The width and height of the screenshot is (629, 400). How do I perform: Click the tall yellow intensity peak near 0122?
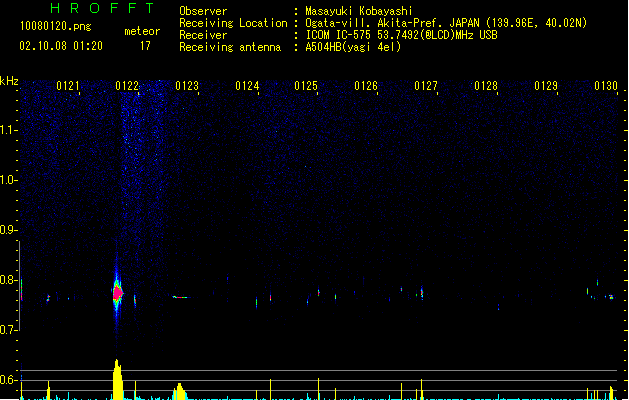tap(117, 379)
